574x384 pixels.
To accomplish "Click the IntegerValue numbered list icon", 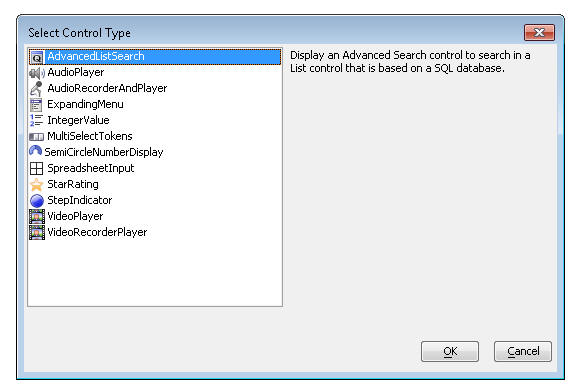I will [36, 120].
